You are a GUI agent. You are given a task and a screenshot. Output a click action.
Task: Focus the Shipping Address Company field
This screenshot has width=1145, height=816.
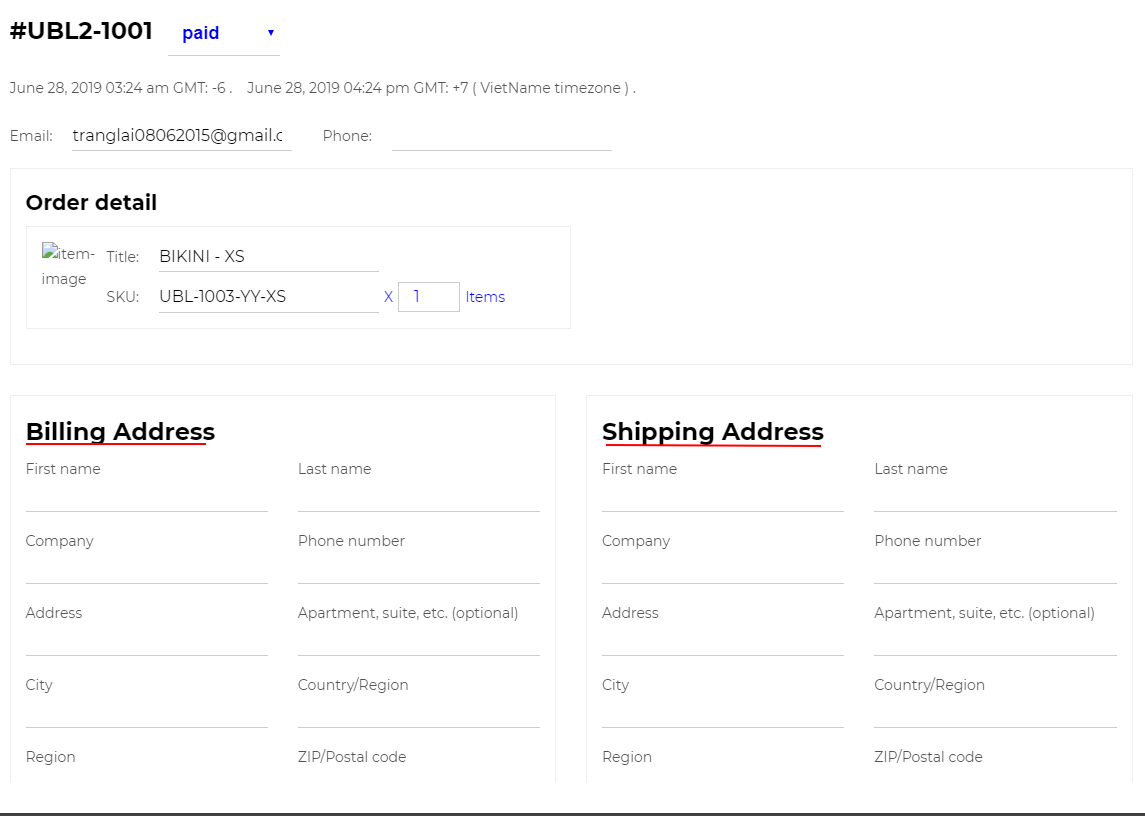722,568
